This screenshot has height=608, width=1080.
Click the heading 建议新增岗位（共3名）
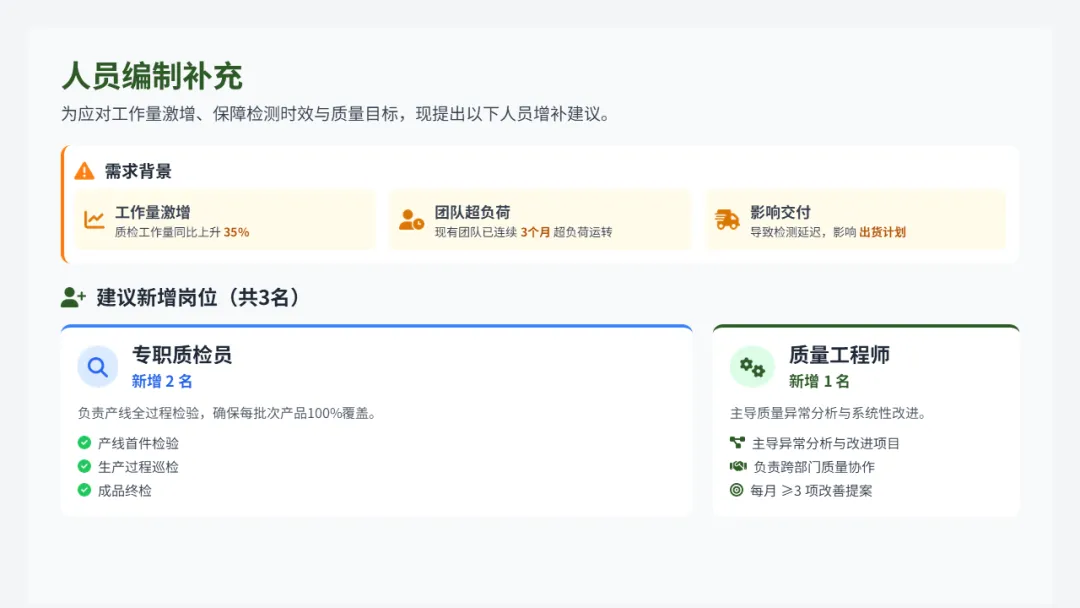tap(198, 297)
